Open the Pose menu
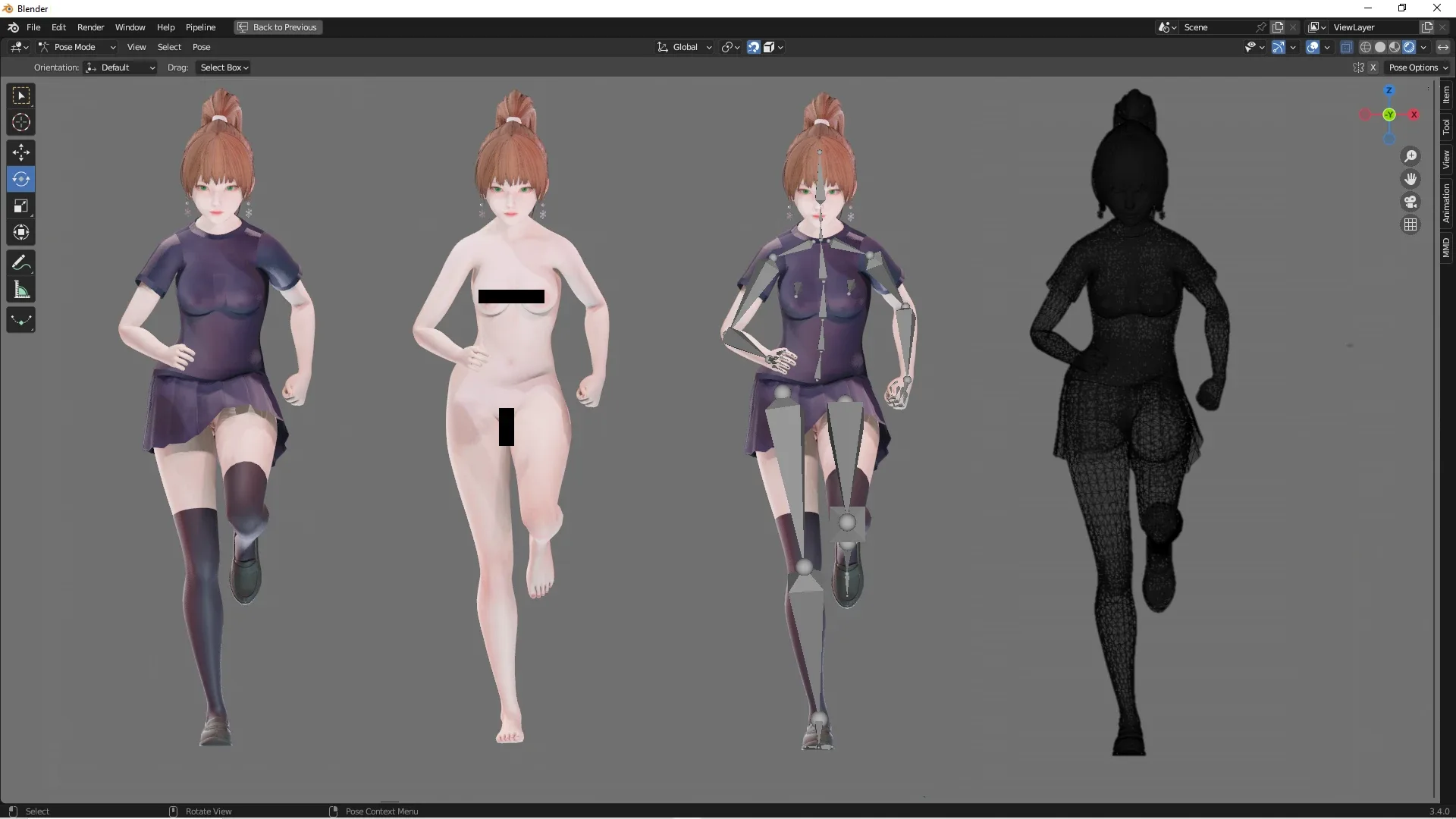This screenshot has height=819, width=1456. click(x=202, y=46)
